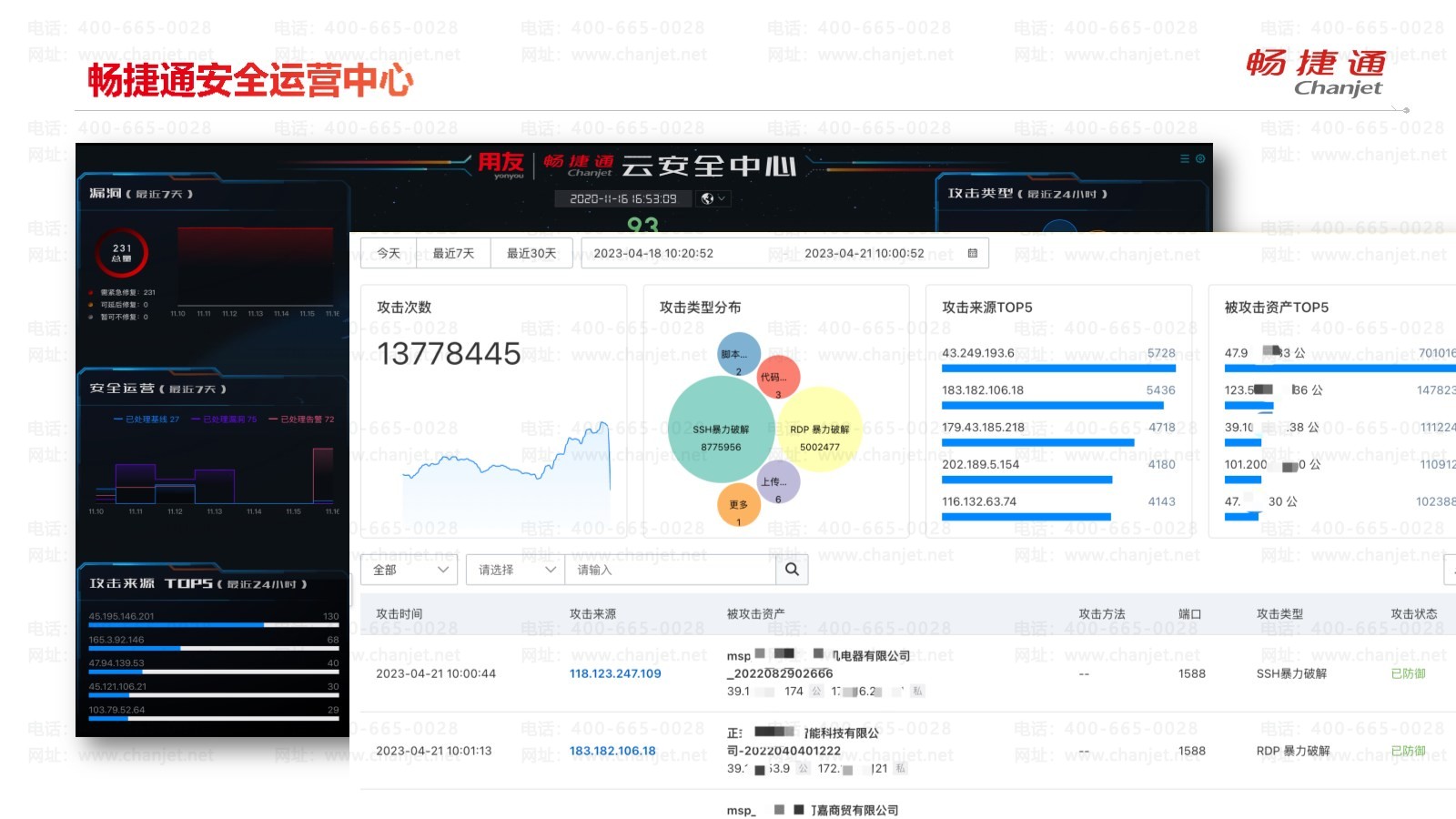Toggle the 需紧急修复 231 legend entry
The width and height of the screenshot is (1456, 819).
pos(122,292)
